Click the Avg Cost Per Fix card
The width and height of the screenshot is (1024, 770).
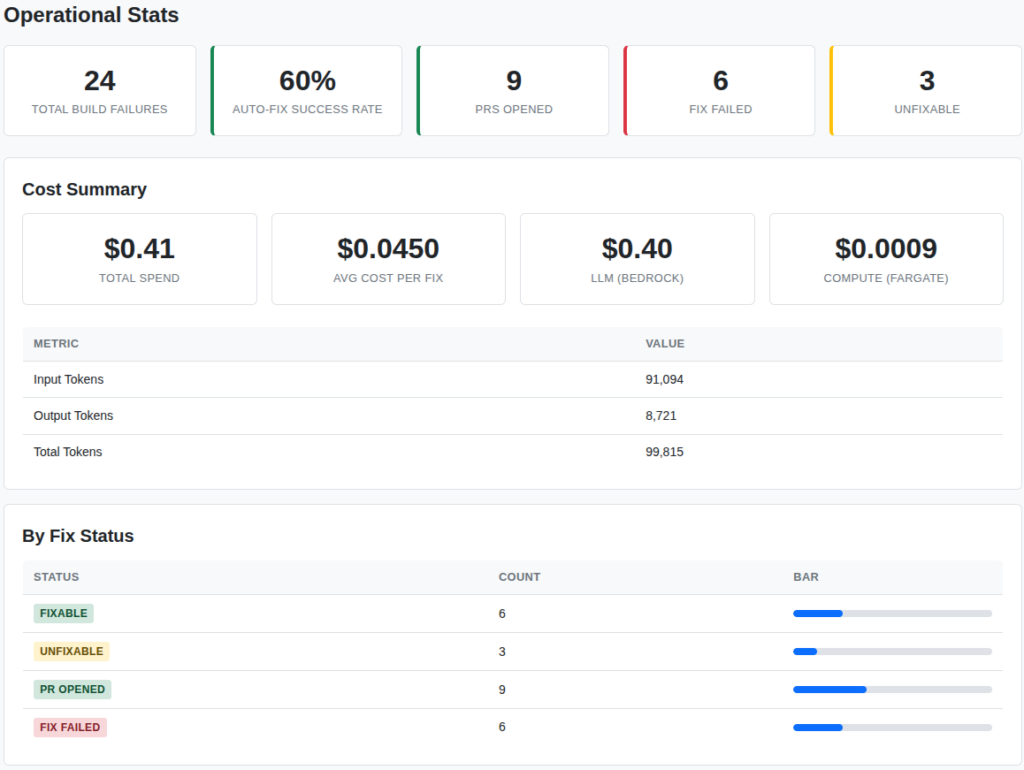(x=388, y=259)
